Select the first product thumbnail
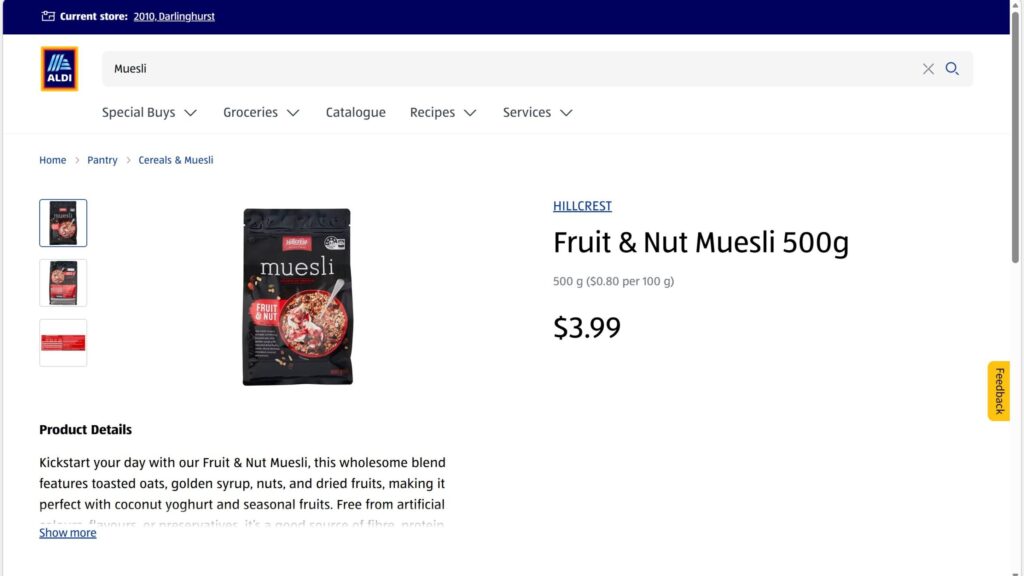1024x576 pixels. tap(63, 223)
